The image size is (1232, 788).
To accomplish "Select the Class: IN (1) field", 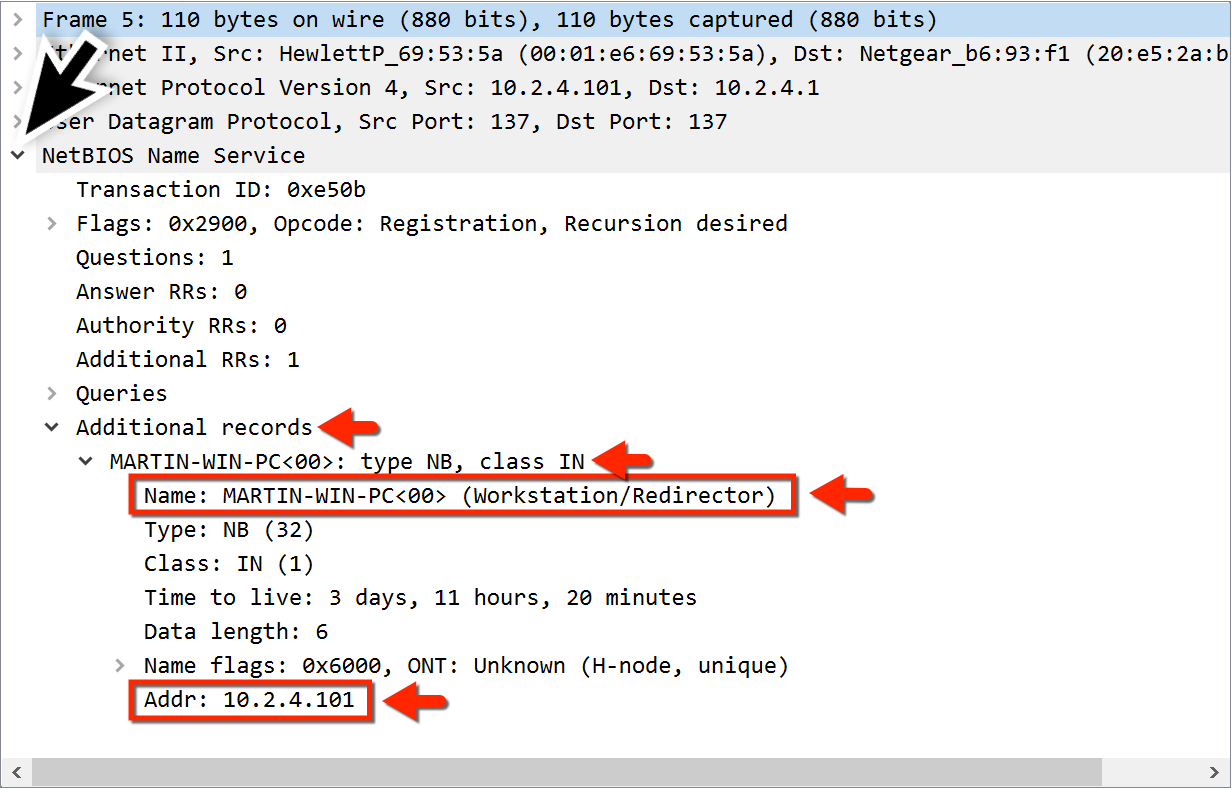I will coord(229,564).
